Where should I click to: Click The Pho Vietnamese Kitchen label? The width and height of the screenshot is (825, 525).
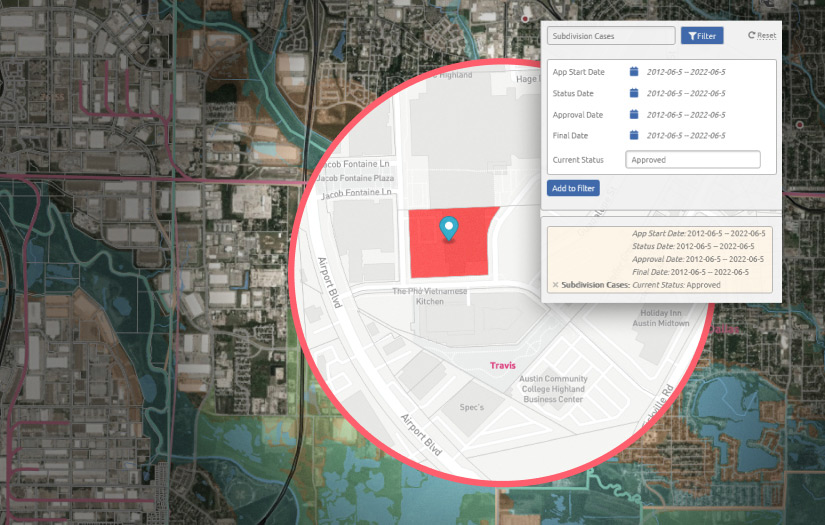(429, 296)
